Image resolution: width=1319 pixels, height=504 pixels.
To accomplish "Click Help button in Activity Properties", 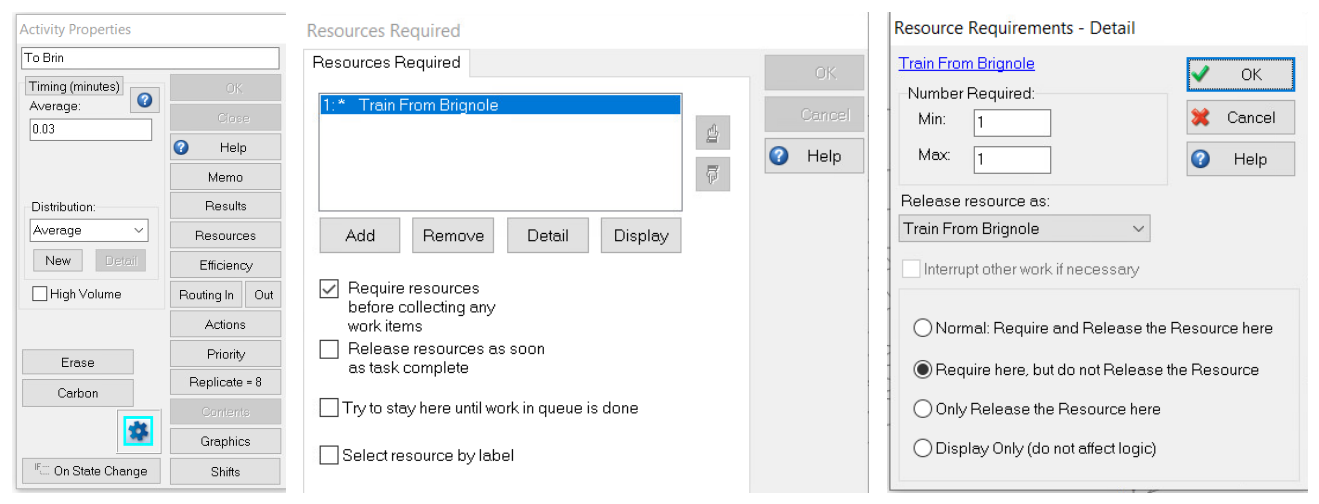I will (x=225, y=147).
